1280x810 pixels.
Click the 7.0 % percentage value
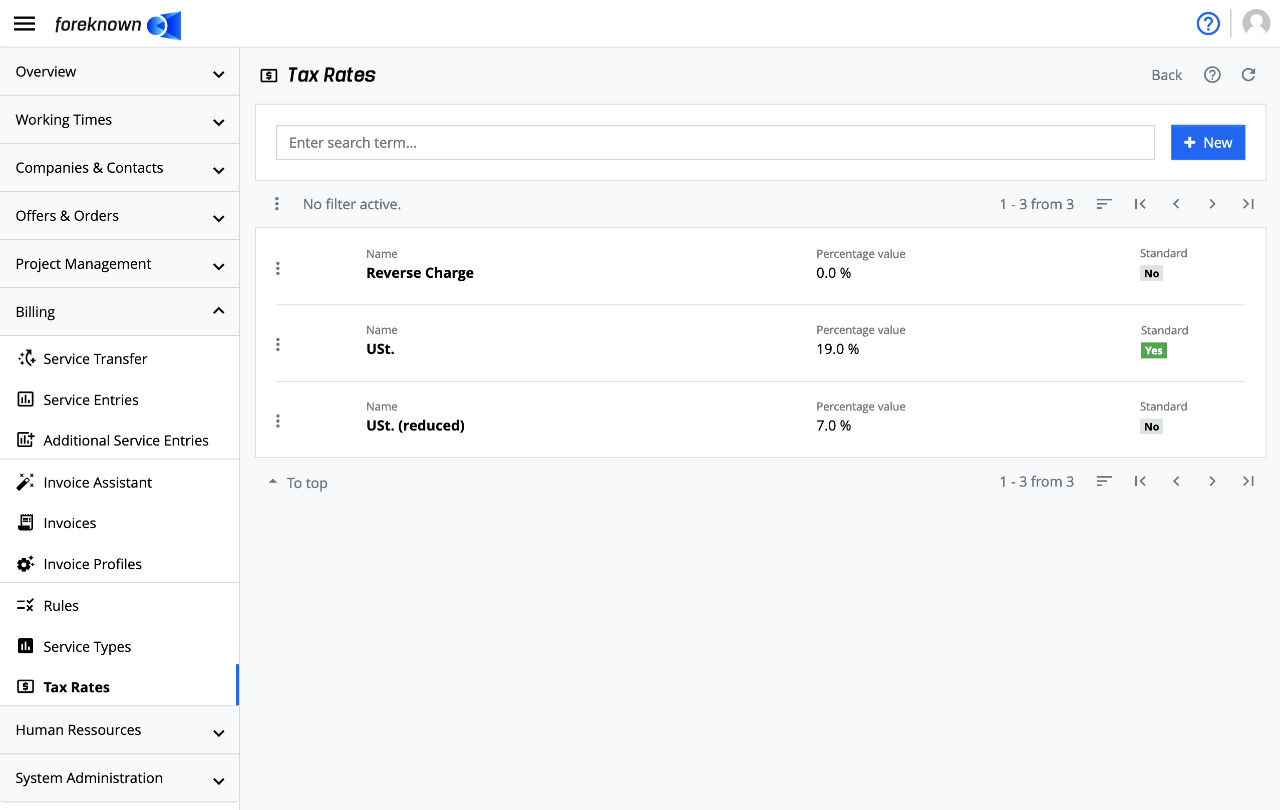(834, 425)
